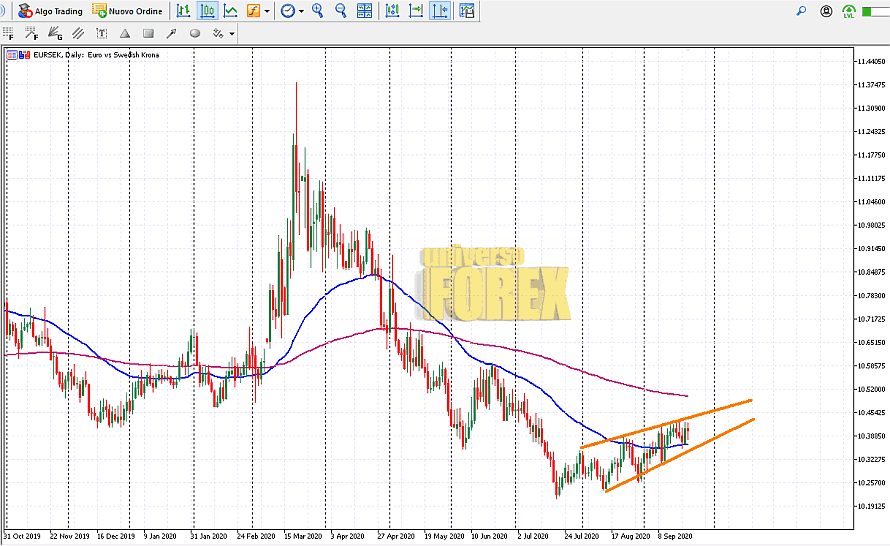Image resolution: width=890 pixels, height=546 pixels.
Task: Expand the timeframe clock dropdown
Action: tap(303, 11)
